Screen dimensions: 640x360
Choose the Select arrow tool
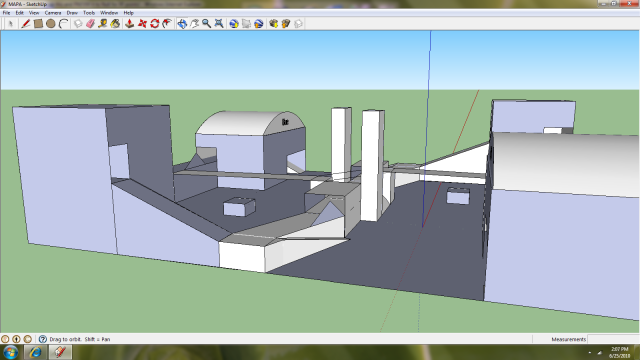11,24
